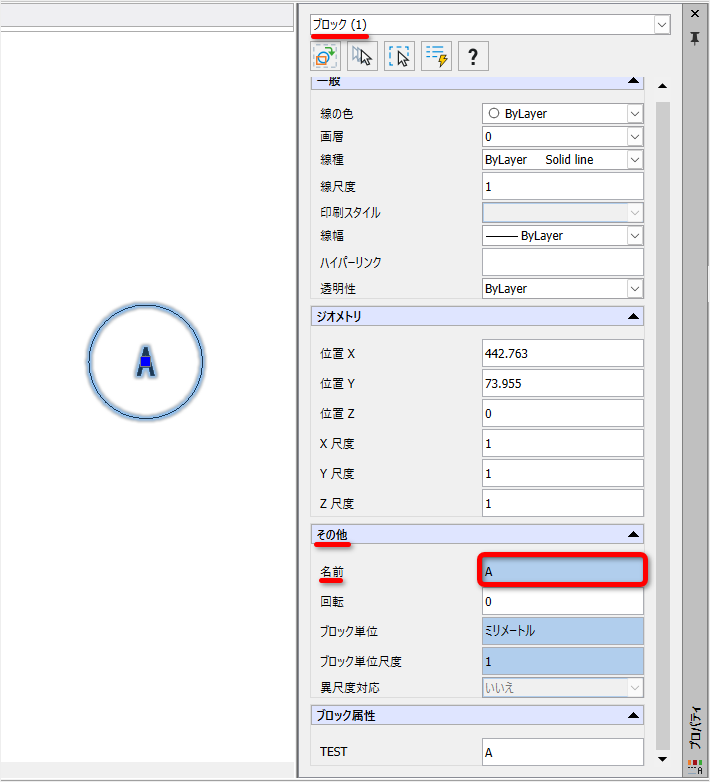Click the プロパティ palette icon at bottom
Image resolution: width=710 pixels, height=782 pixels.
pyautogui.click(x=695, y=767)
